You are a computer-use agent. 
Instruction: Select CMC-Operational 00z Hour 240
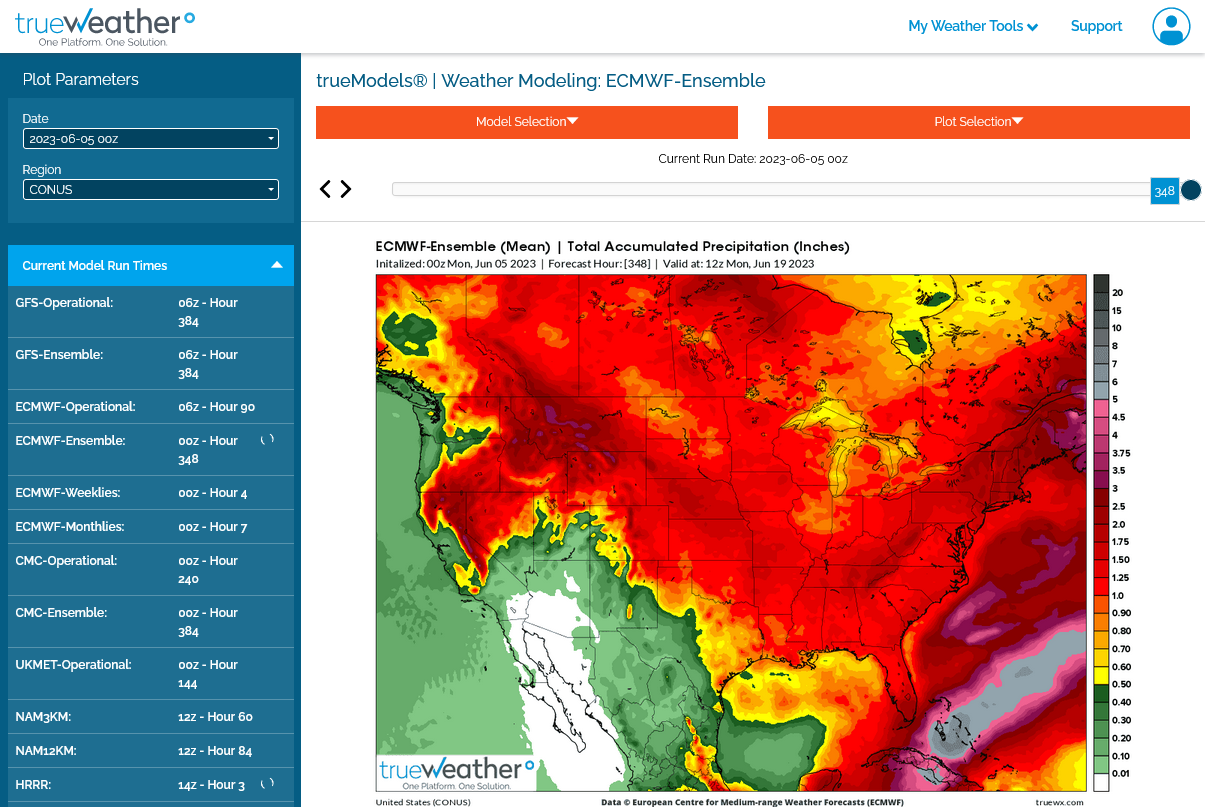(x=151, y=570)
